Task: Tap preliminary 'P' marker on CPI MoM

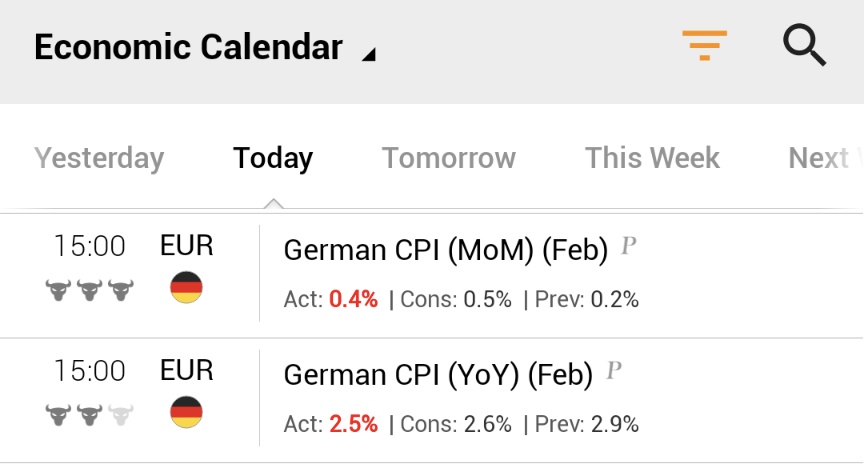Action: point(629,246)
